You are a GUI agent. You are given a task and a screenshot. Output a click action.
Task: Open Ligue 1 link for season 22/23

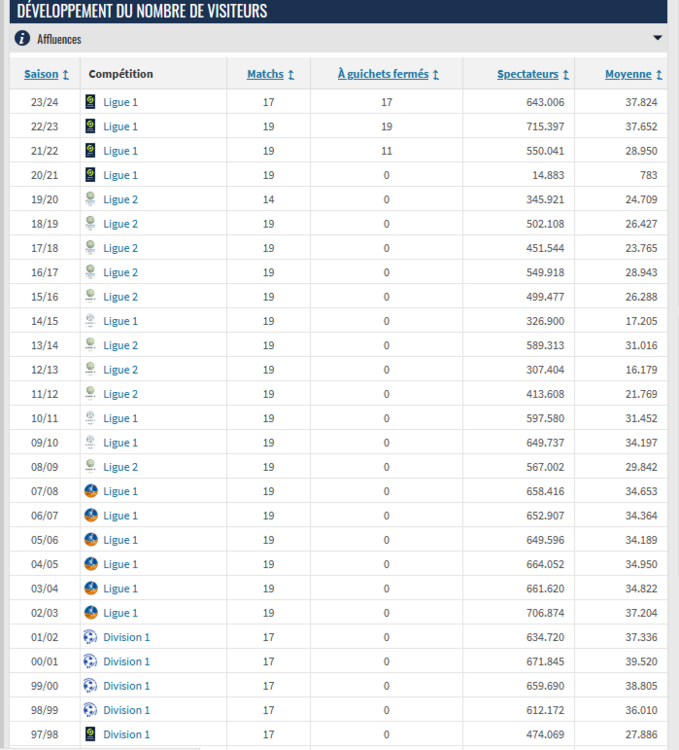tap(120, 126)
